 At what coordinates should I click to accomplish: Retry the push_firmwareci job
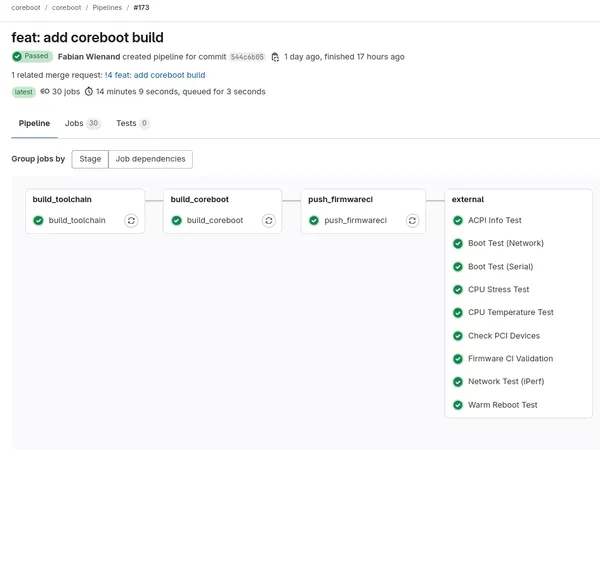tap(407, 220)
